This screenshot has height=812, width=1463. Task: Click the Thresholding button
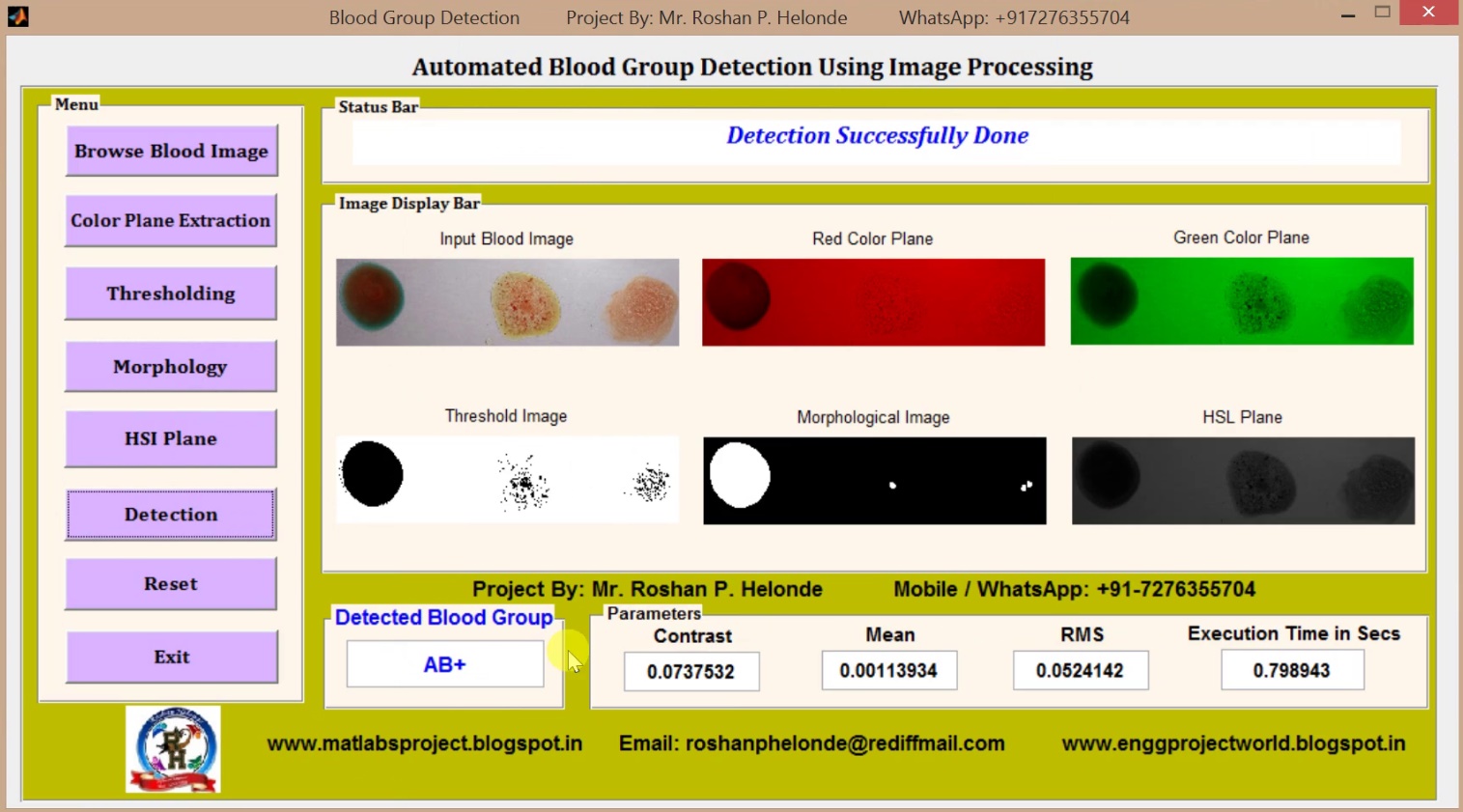pos(171,293)
